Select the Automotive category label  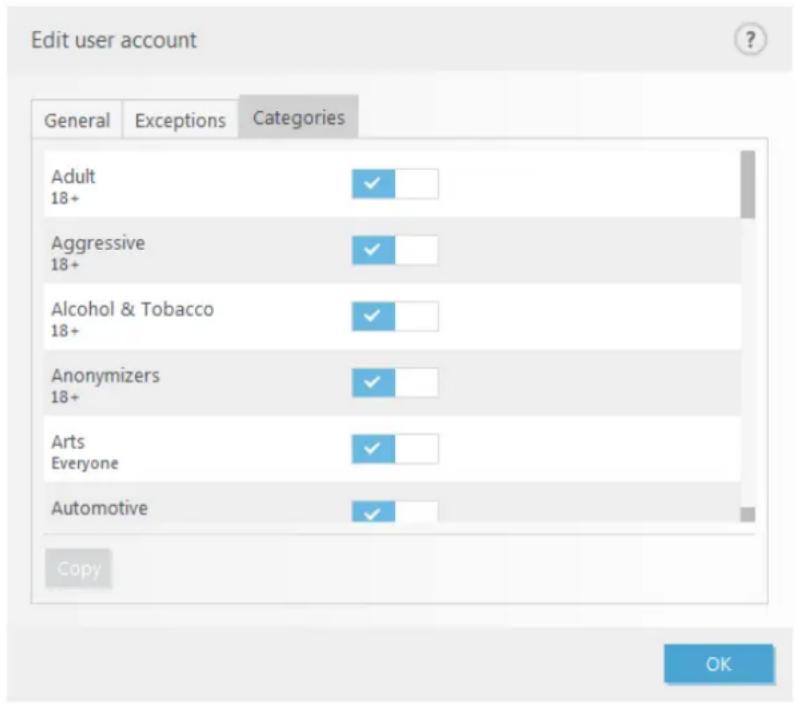[99, 508]
